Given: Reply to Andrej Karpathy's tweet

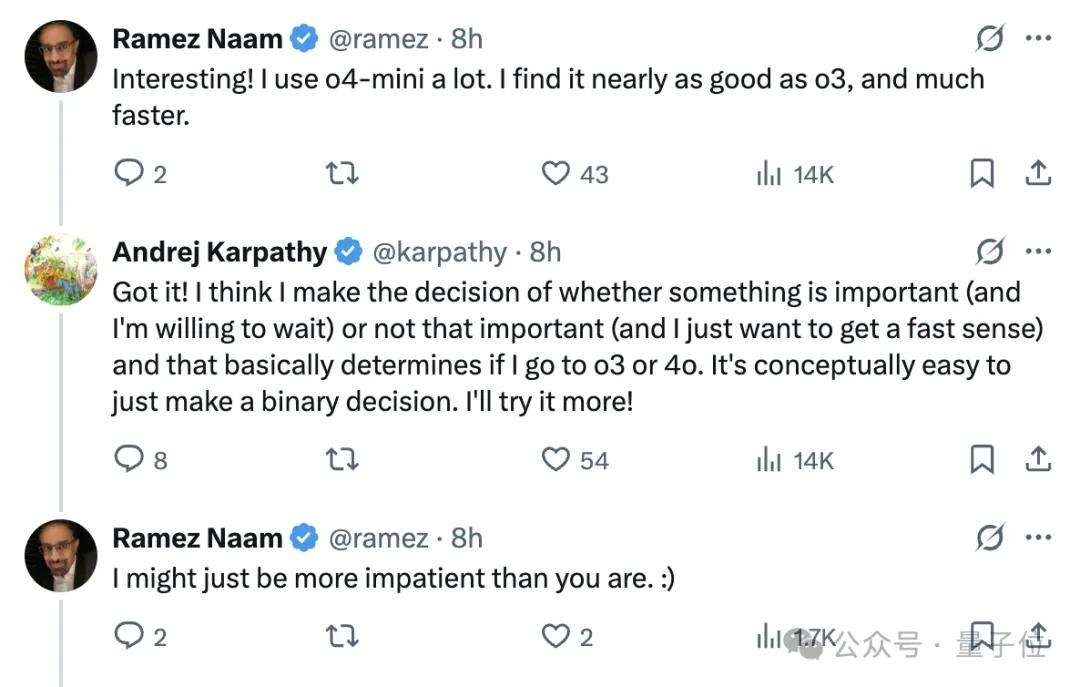Looking at the screenshot, I should [x=130, y=460].
